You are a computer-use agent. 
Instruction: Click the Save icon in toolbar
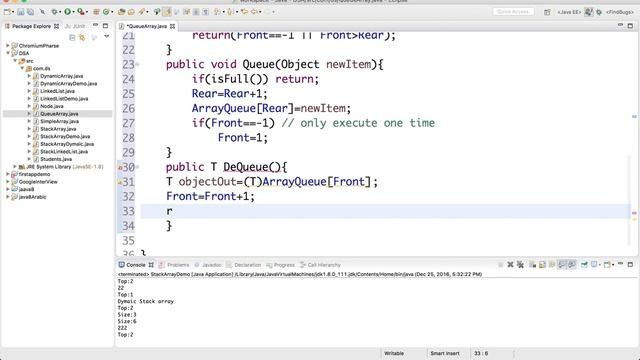[x=21, y=12]
